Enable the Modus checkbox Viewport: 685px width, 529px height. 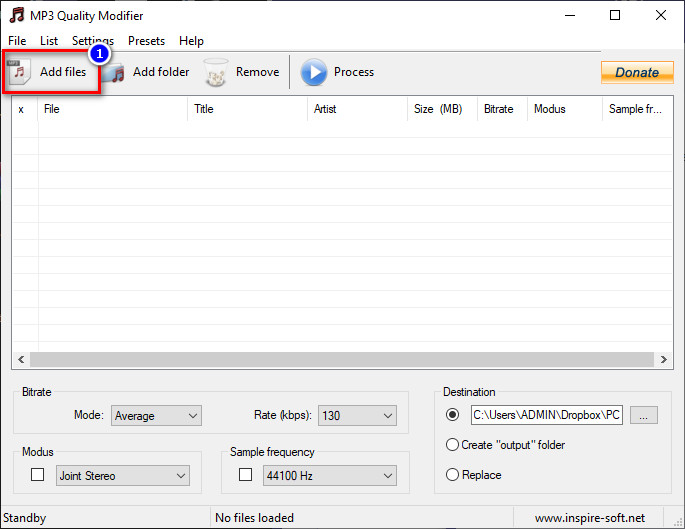(38, 475)
